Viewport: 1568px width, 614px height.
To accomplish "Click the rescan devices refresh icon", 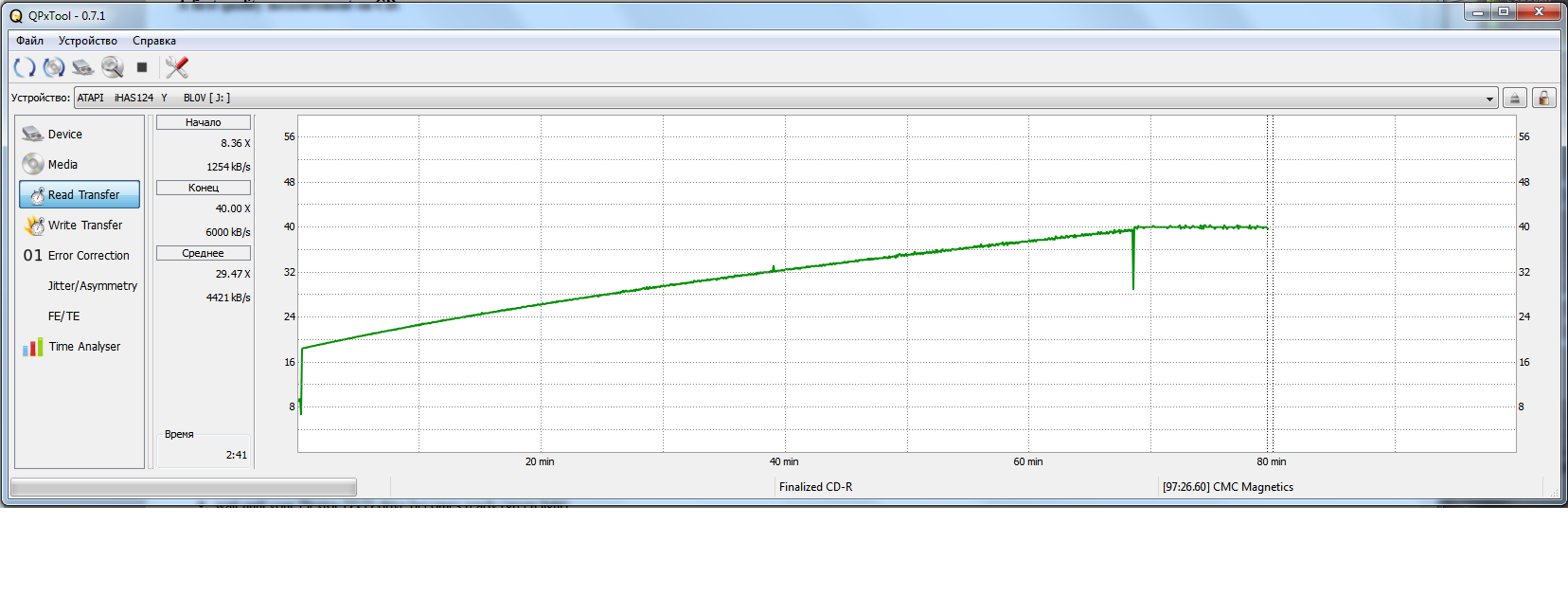I will (25, 67).
